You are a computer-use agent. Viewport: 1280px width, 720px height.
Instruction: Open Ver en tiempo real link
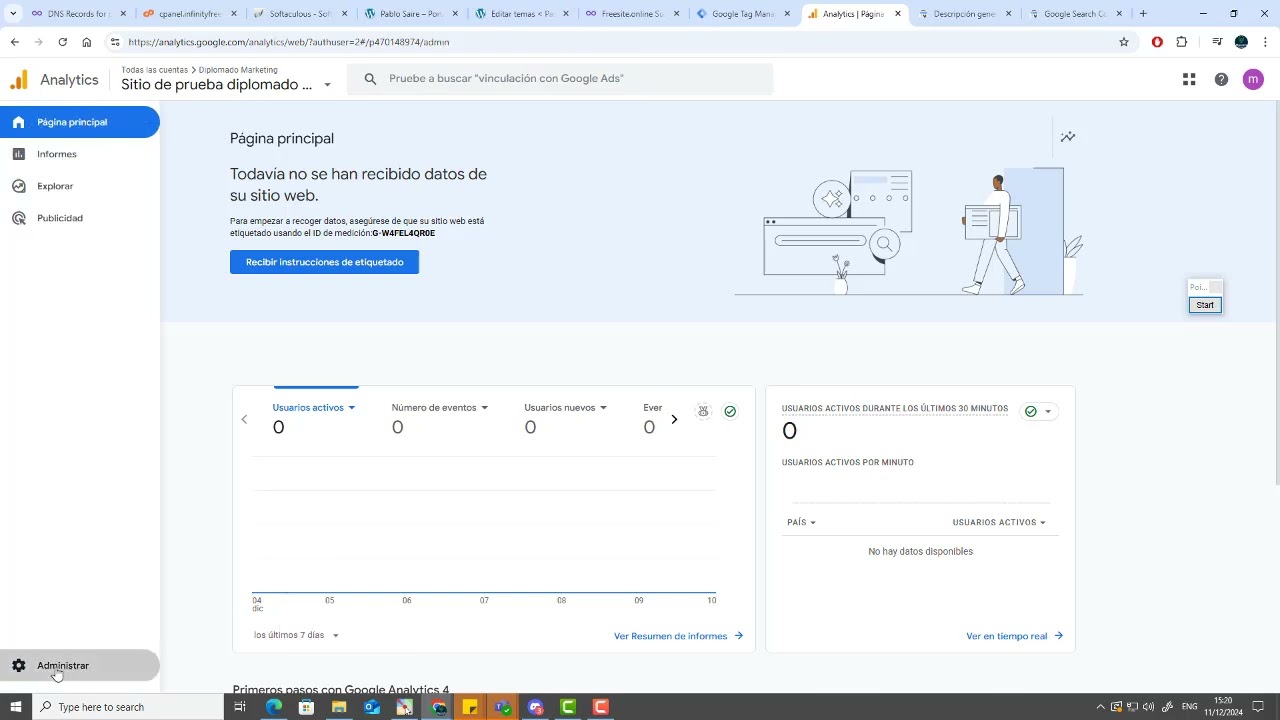pos(1015,636)
